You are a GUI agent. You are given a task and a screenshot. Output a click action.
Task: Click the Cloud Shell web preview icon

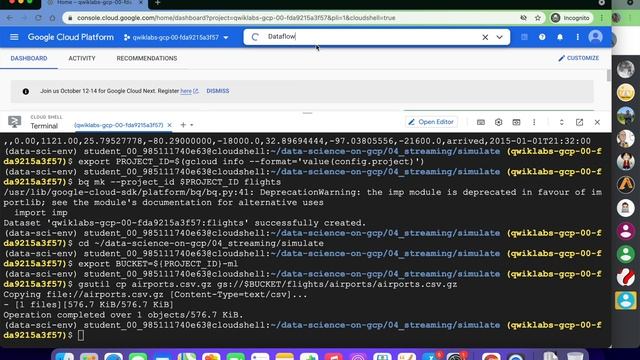pos(516,122)
